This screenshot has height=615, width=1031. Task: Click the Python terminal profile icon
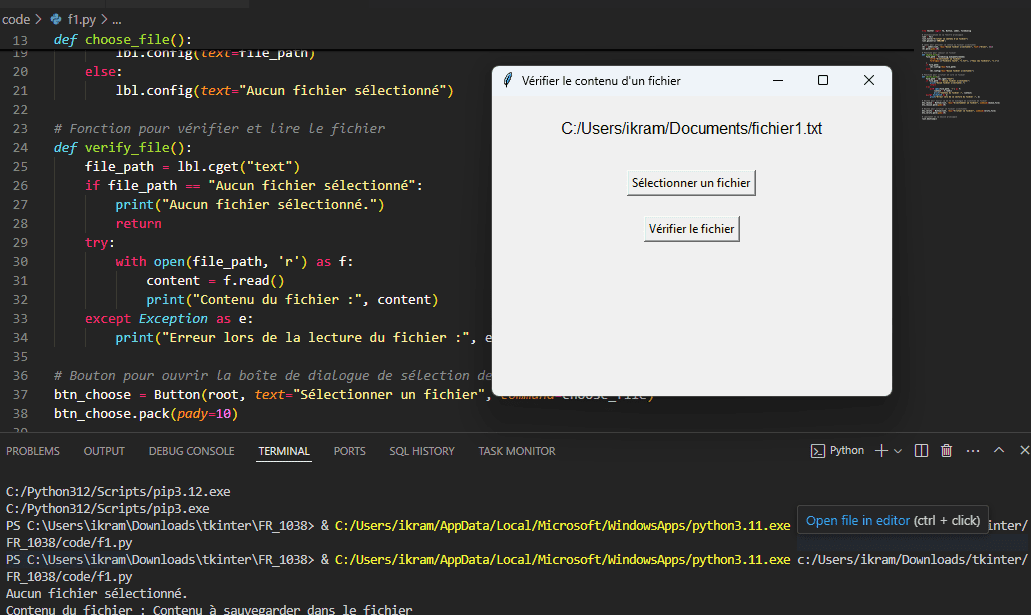tap(817, 451)
